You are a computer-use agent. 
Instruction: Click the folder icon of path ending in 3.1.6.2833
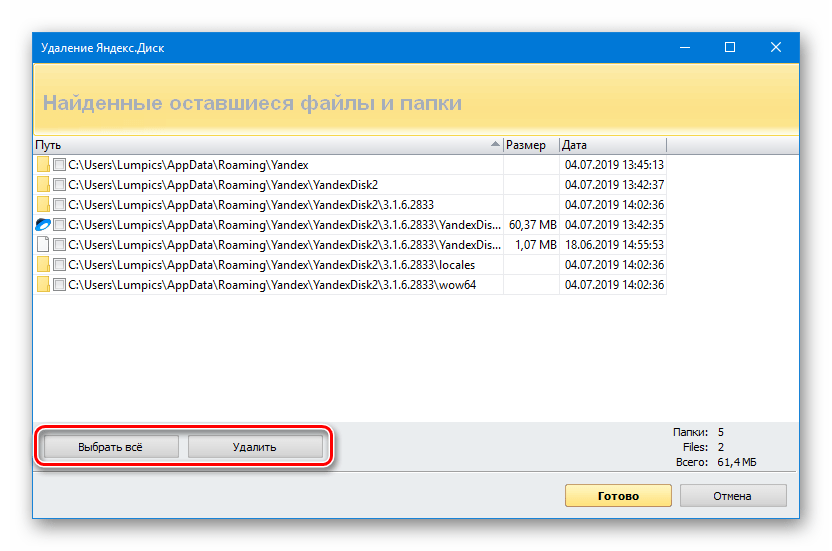point(44,204)
